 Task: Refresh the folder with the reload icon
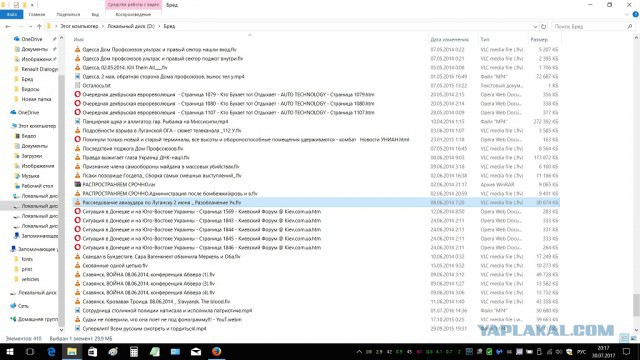(544, 26)
